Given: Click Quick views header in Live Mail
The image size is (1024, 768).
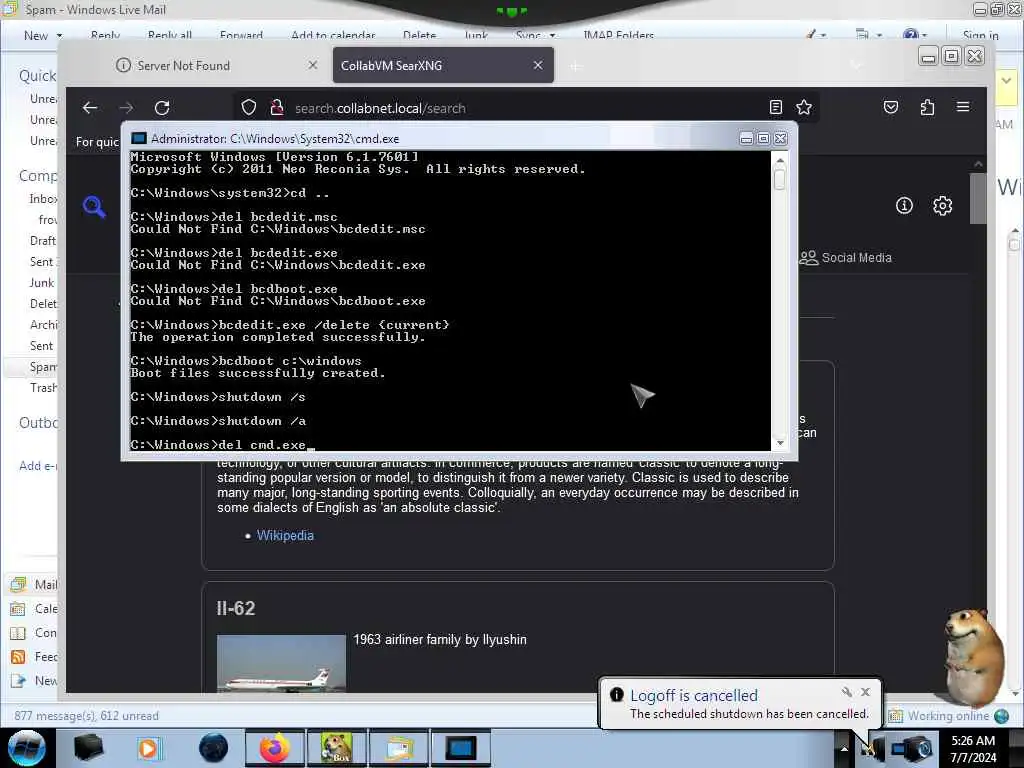Looking at the screenshot, I should [x=38, y=76].
